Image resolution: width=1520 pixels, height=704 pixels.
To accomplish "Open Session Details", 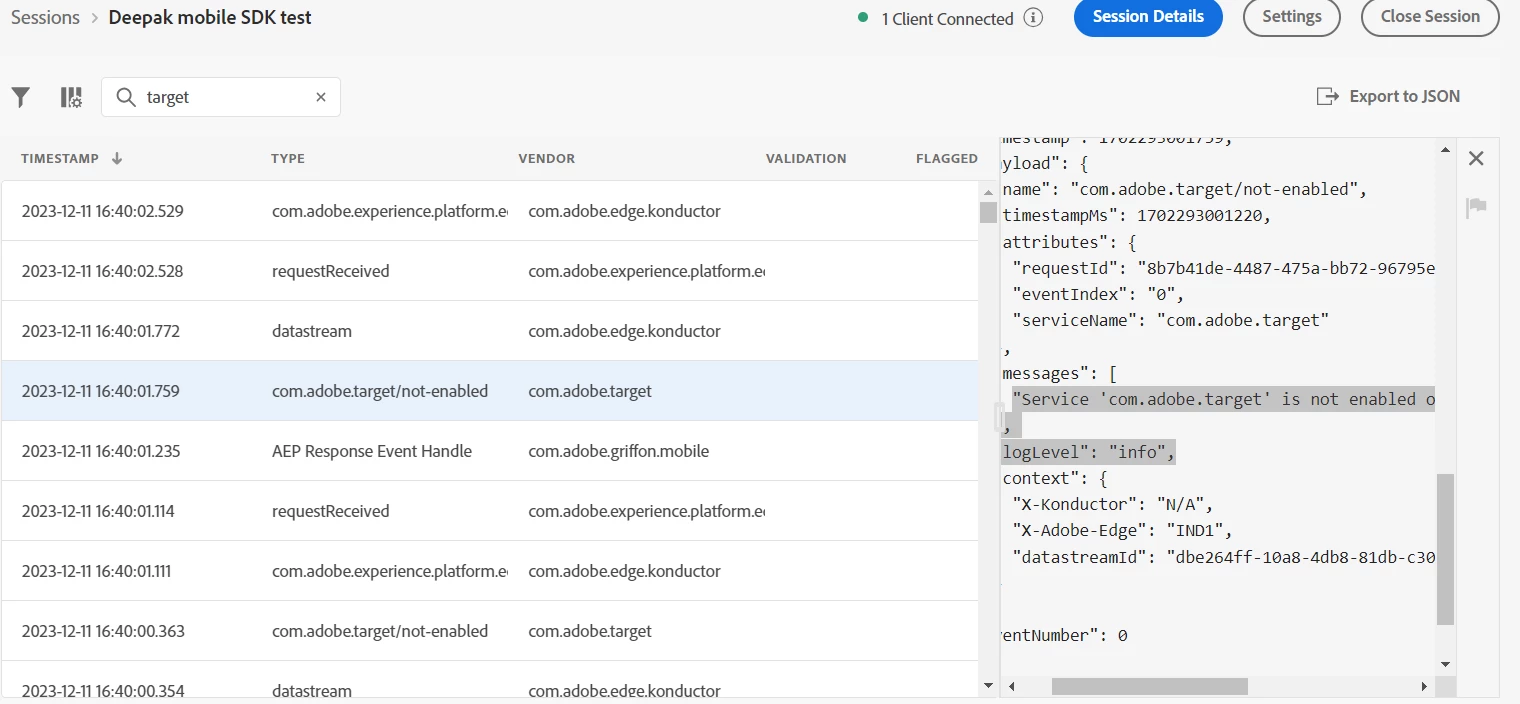I will pos(1148,17).
